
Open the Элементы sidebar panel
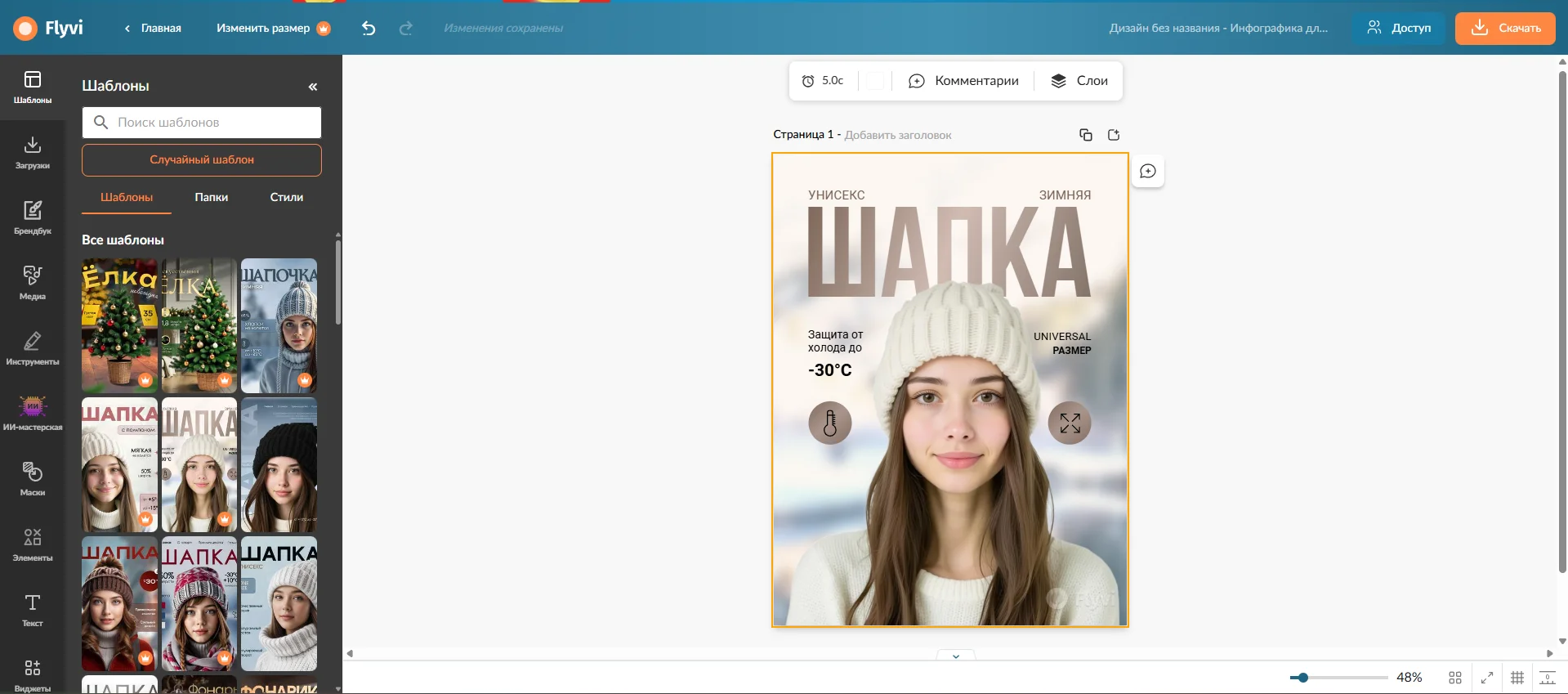click(33, 544)
